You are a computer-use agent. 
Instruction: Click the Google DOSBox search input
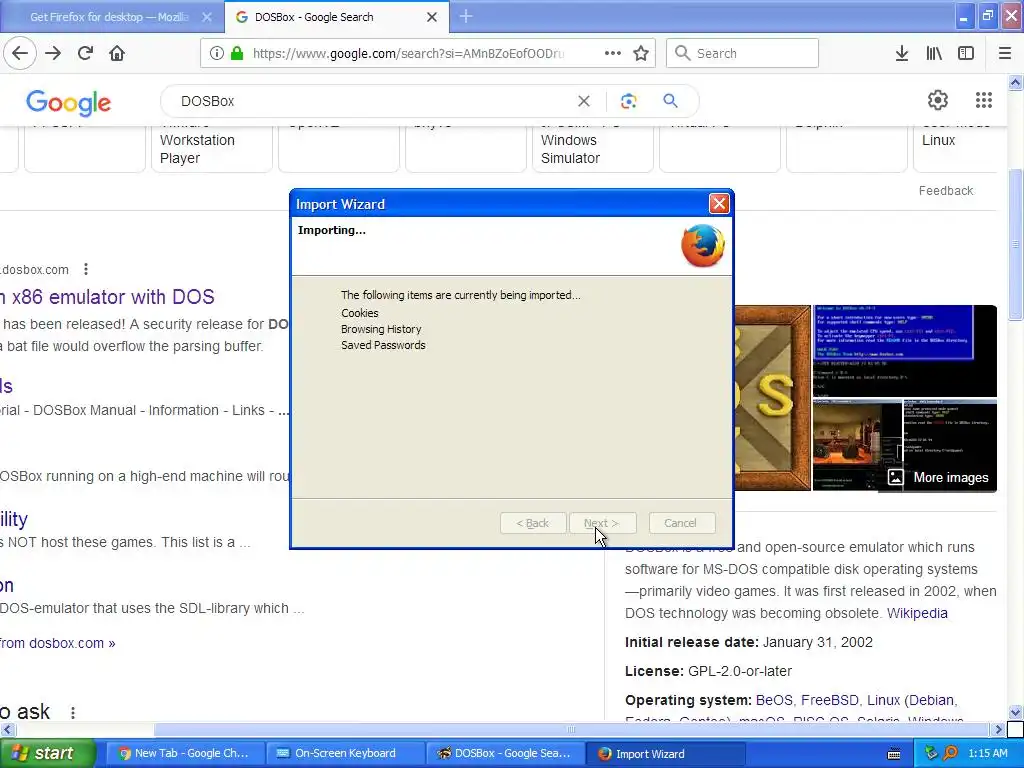point(372,101)
